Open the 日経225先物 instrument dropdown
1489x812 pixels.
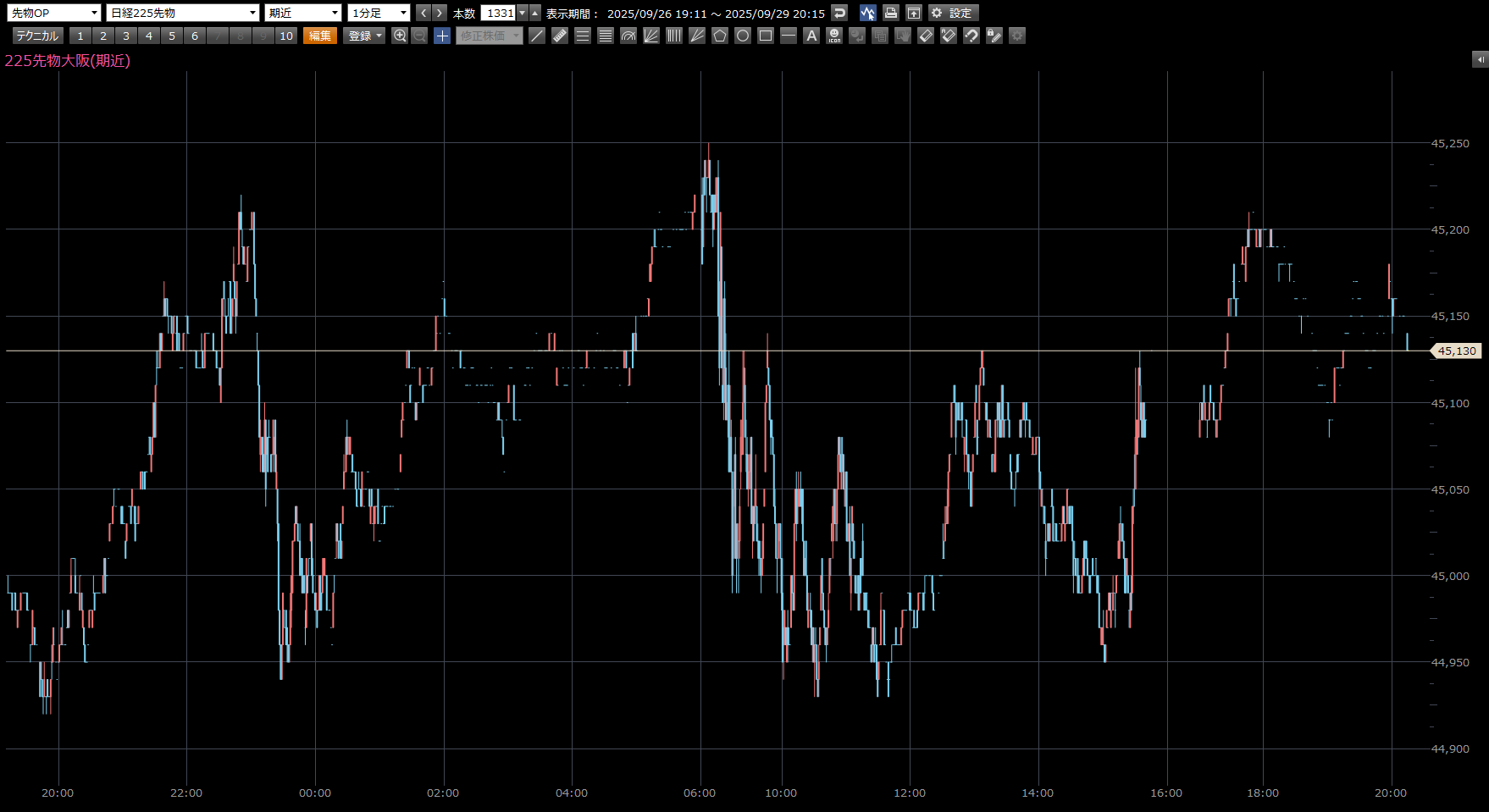pyautogui.click(x=182, y=13)
